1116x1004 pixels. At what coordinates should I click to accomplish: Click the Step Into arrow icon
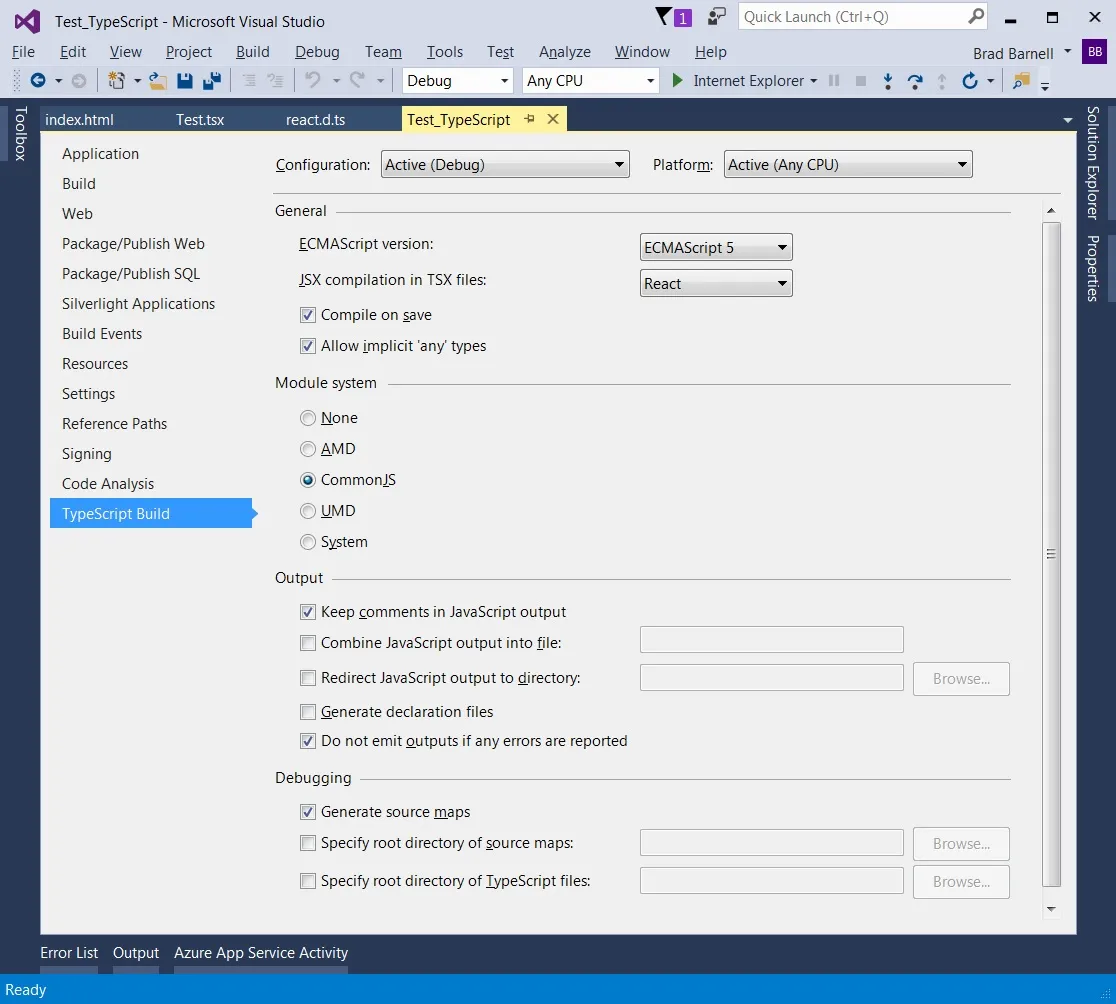pyautogui.click(x=888, y=81)
